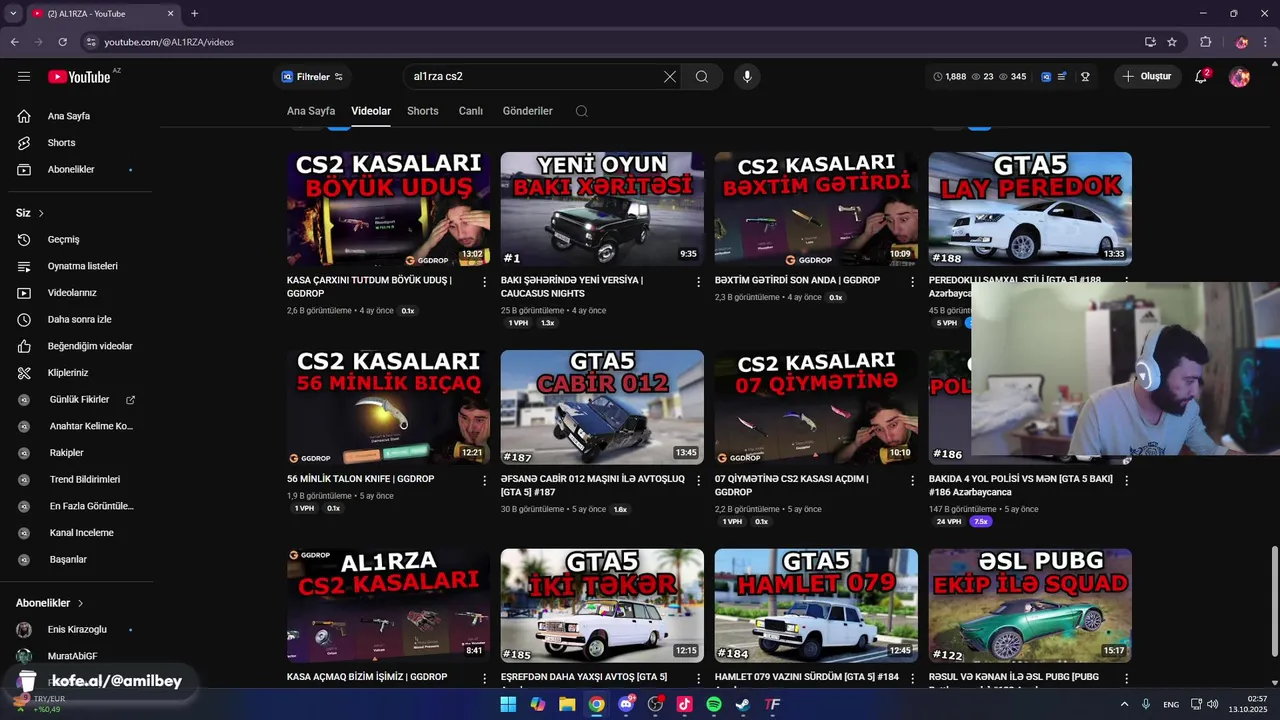Click the magnifier search button
Image resolution: width=1280 pixels, height=720 pixels.
[x=702, y=77]
